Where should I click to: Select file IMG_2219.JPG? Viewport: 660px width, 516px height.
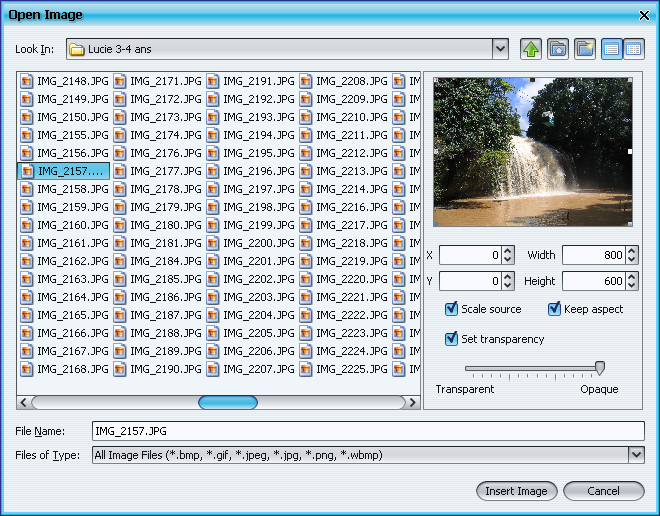click(343, 261)
